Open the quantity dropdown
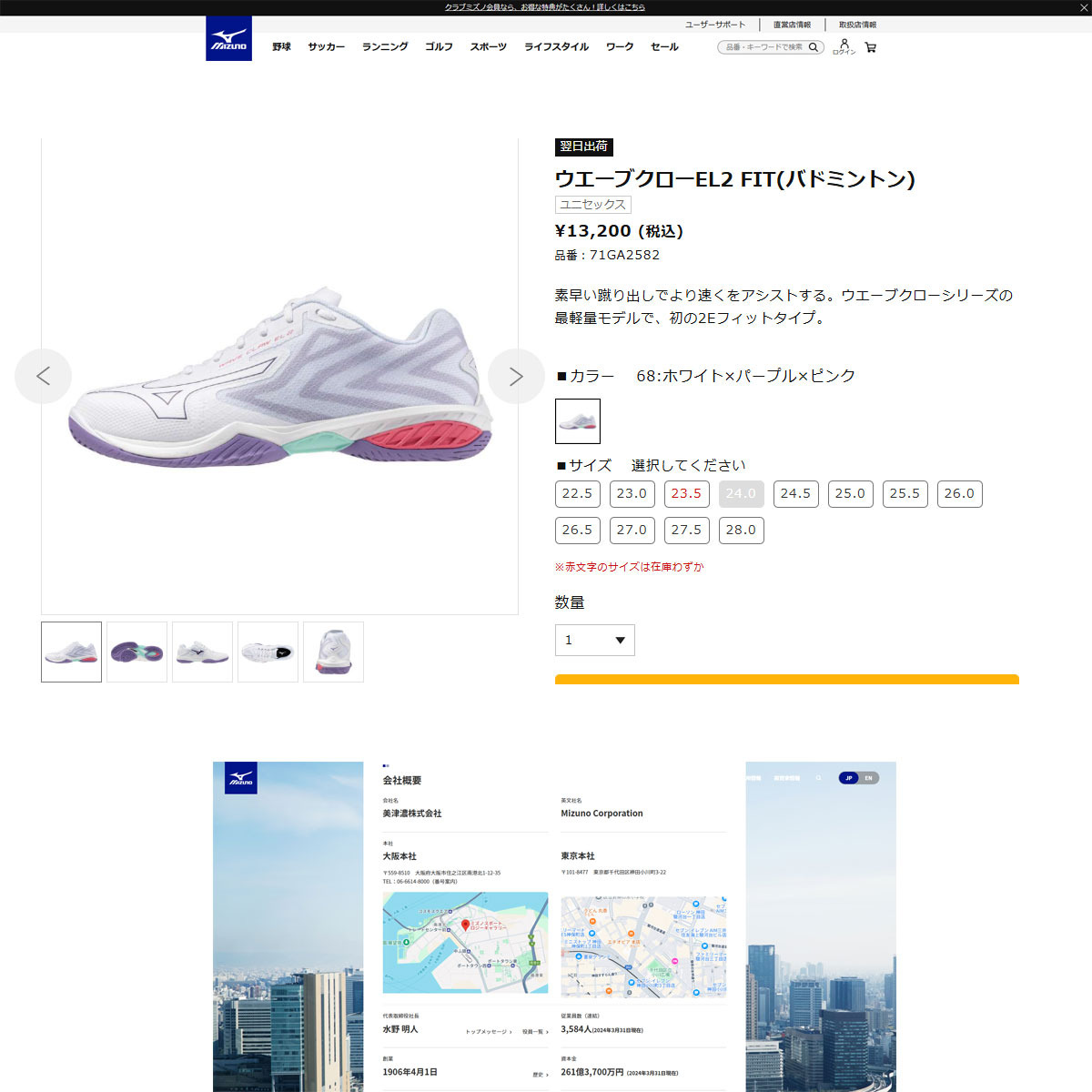 (x=595, y=641)
